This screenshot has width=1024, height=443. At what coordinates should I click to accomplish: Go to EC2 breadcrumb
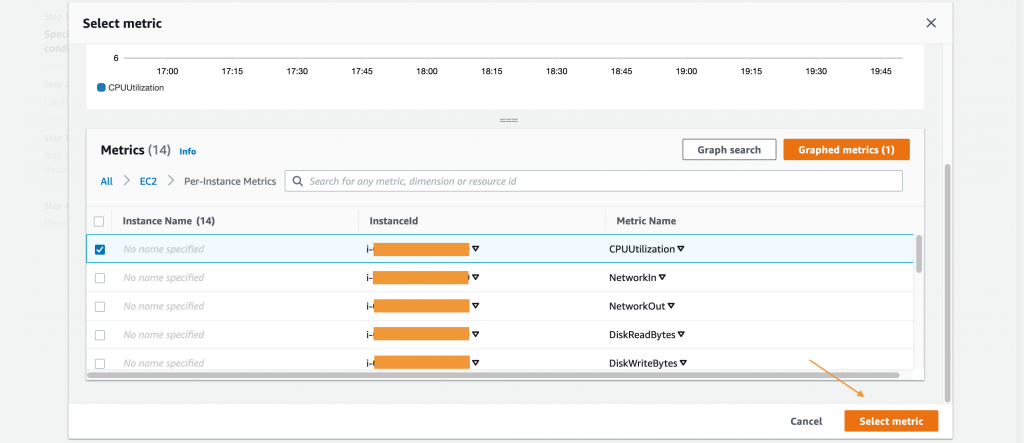(x=149, y=181)
